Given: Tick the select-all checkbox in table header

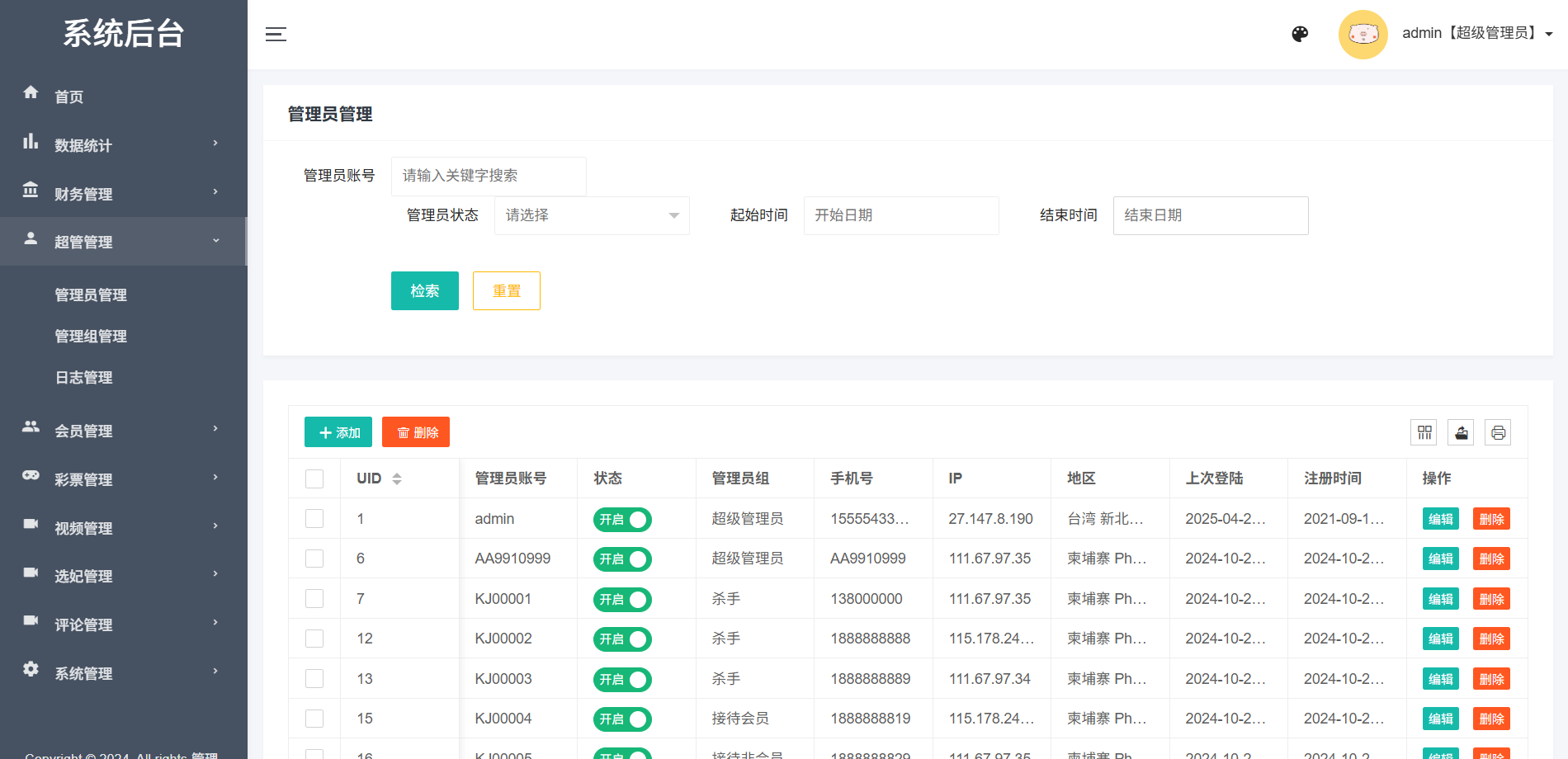Looking at the screenshot, I should (314, 478).
